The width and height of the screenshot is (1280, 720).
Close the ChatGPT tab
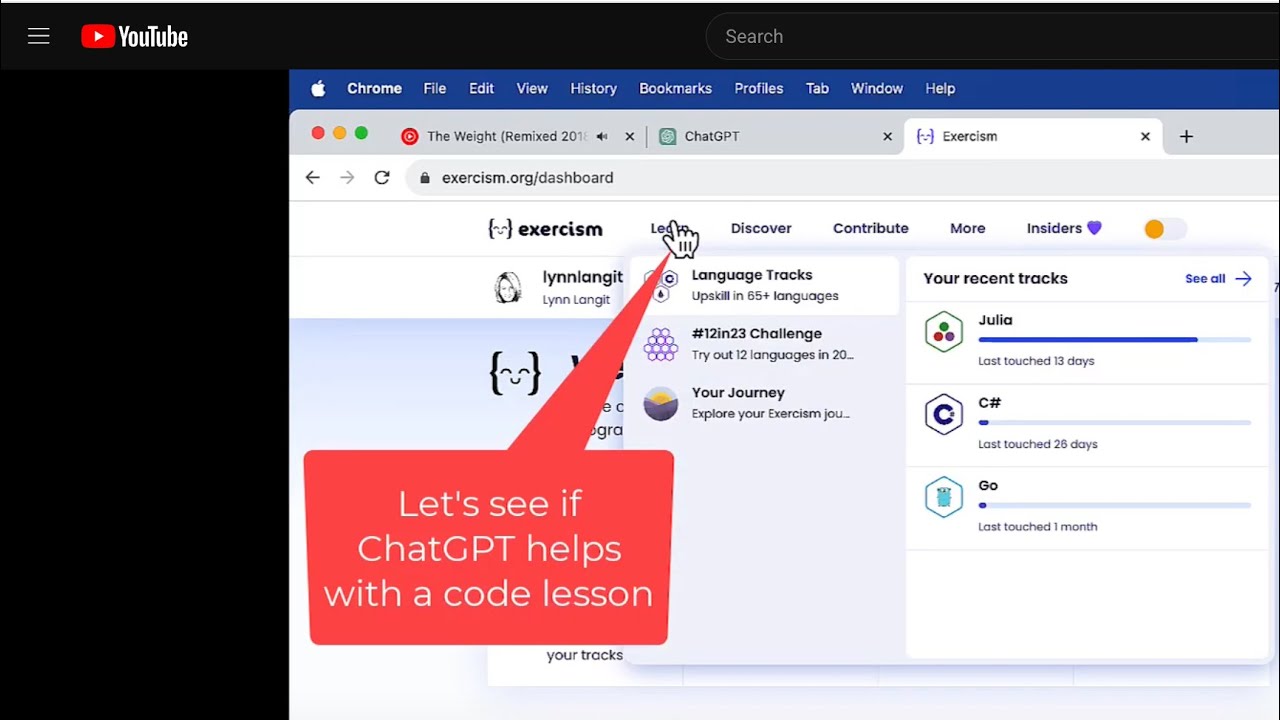(887, 137)
